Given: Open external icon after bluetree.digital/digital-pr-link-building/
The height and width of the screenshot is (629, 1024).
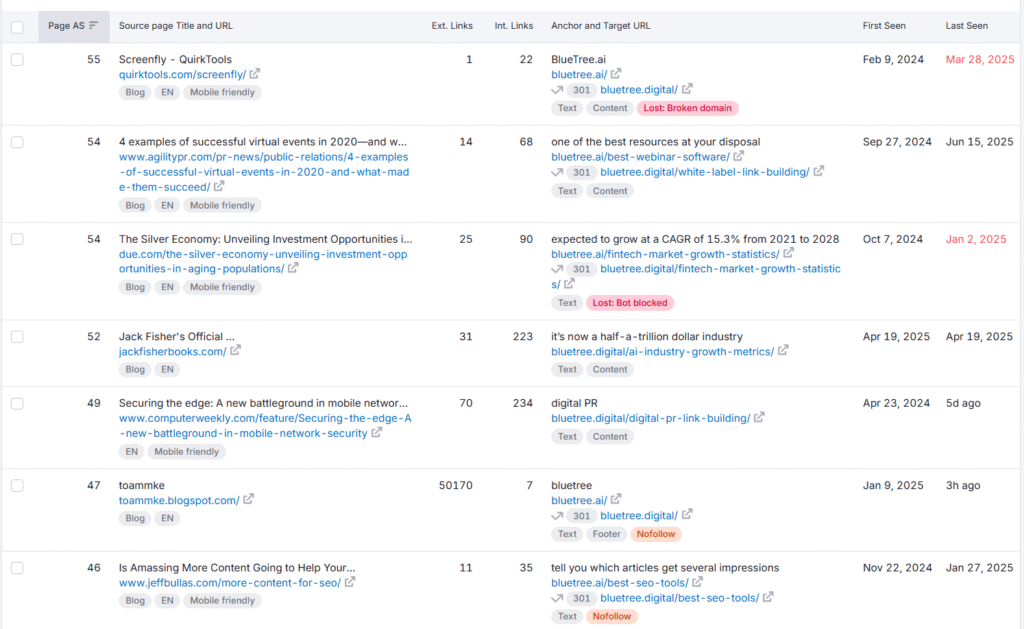Looking at the screenshot, I should (x=760, y=417).
